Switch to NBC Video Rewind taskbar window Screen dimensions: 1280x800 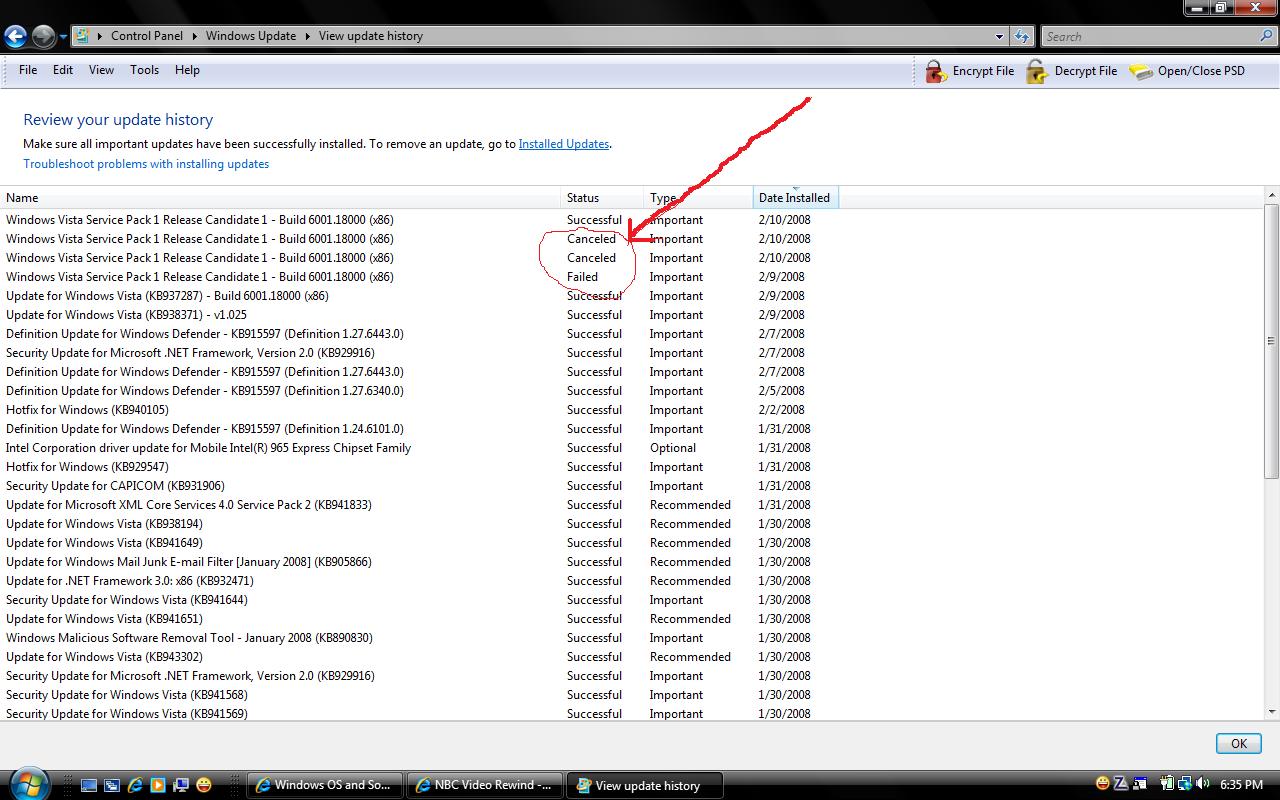(x=486, y=785)
